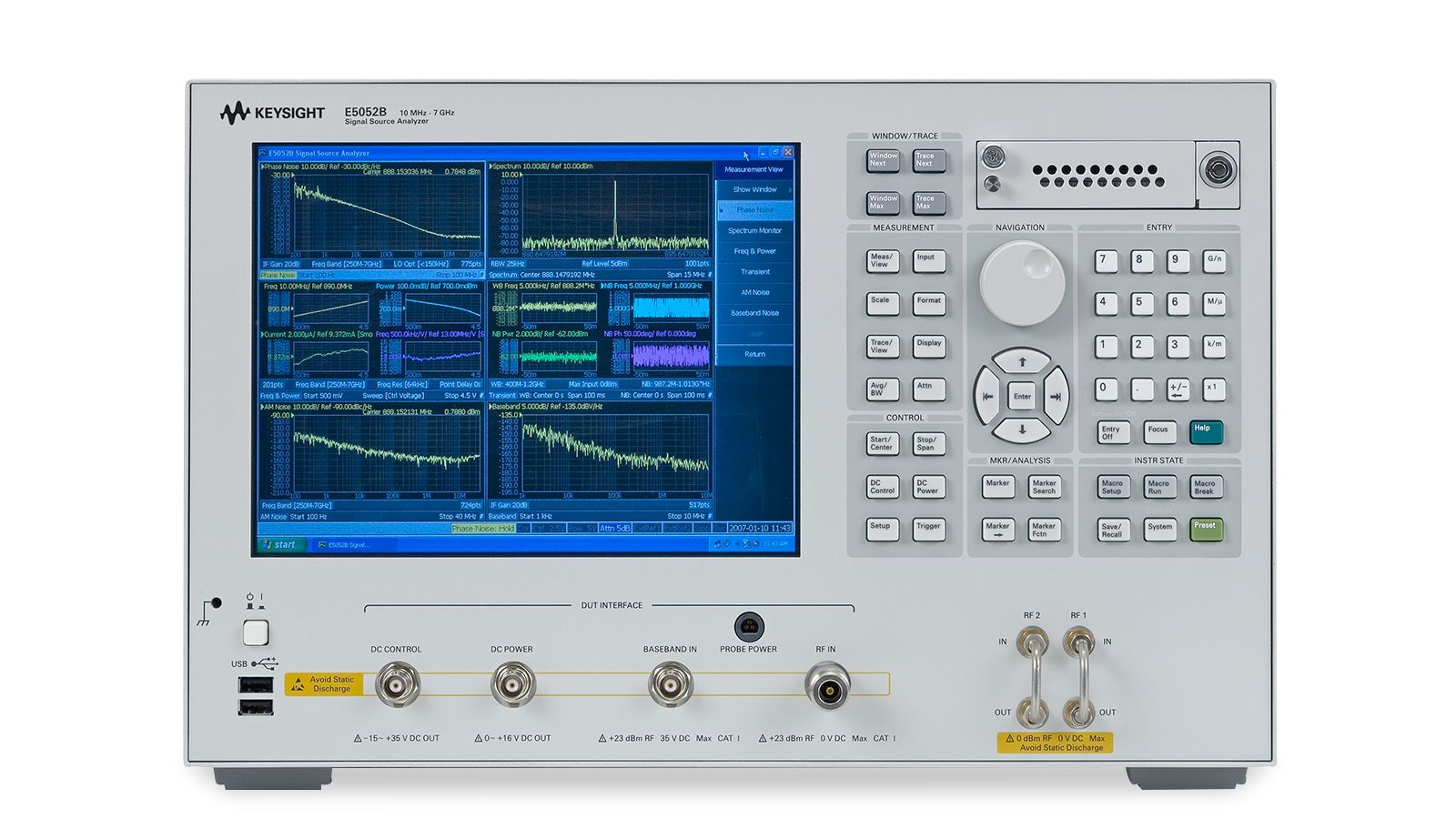Tap the right arrow navigation key
This screenshot has width=1456, height=819.
click(1056, 396)
